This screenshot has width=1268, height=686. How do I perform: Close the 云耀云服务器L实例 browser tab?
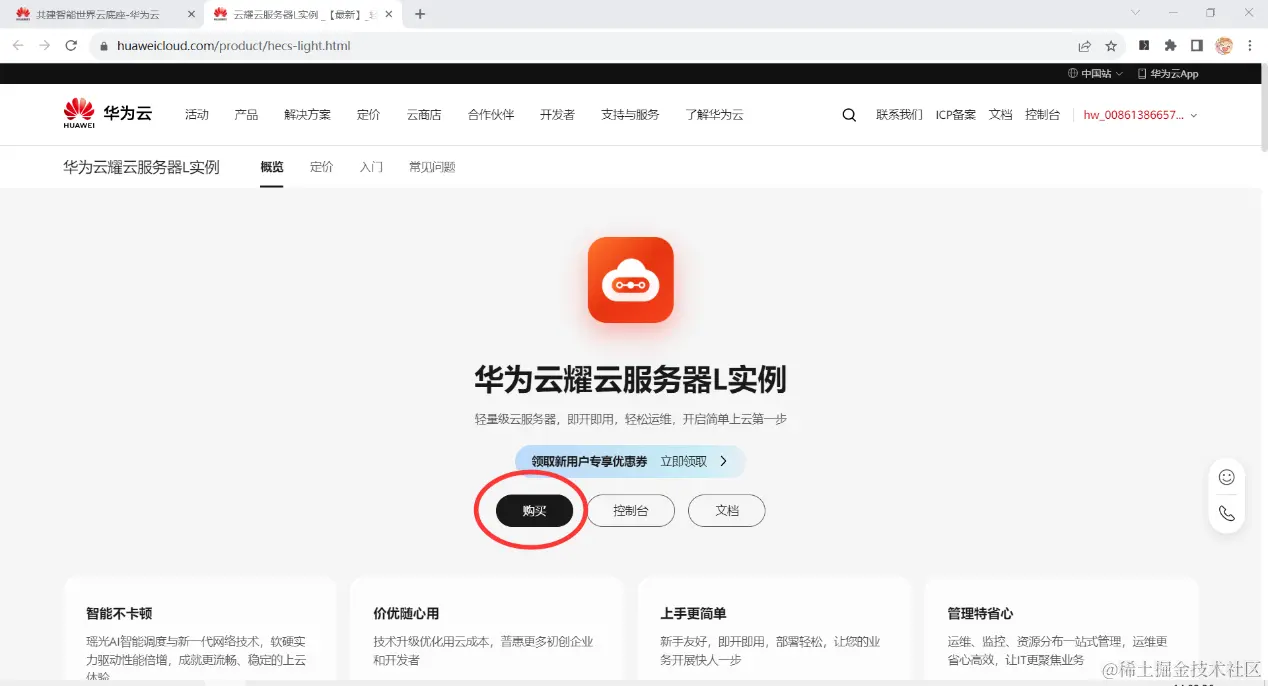pyautogui.click(x=390, y=14)
